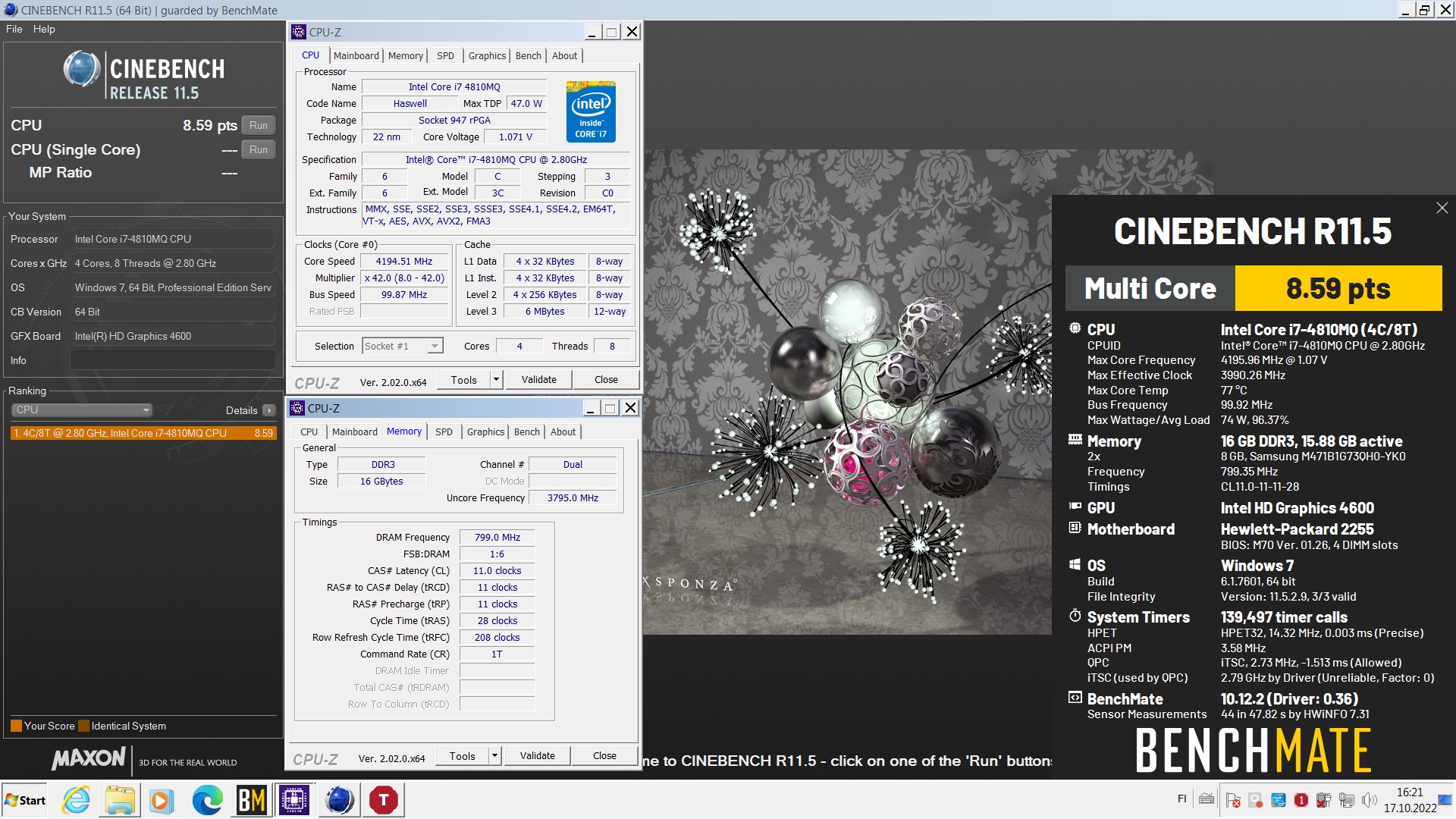Click the on-screen keyboard tray icon

1207,799
